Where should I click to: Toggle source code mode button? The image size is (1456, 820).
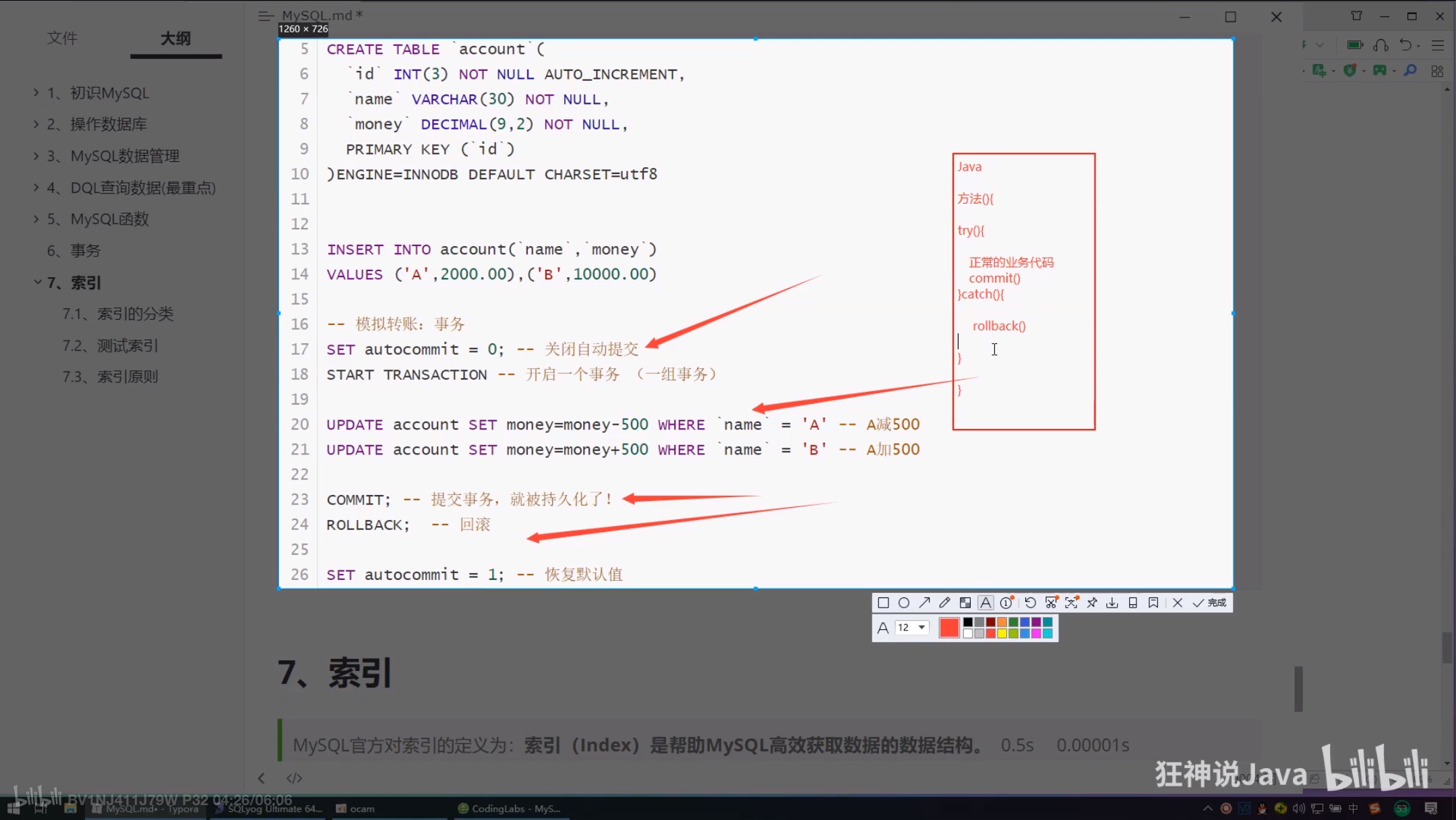[x=294, y=778]
